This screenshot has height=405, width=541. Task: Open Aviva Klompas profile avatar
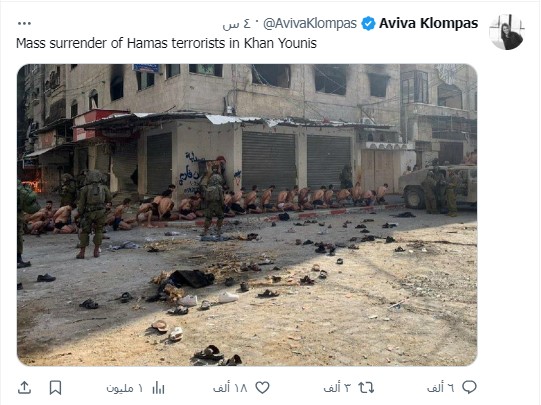tap(507, 32)
